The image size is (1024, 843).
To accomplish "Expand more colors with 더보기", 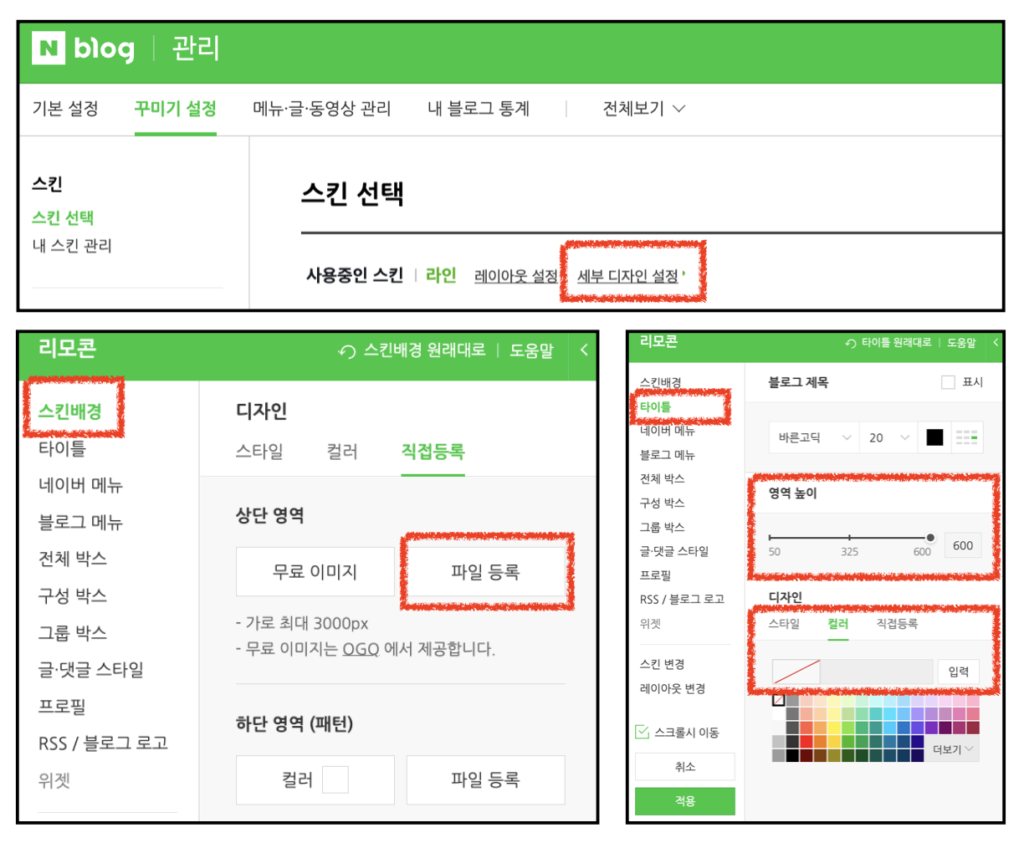I will (951, 748).
